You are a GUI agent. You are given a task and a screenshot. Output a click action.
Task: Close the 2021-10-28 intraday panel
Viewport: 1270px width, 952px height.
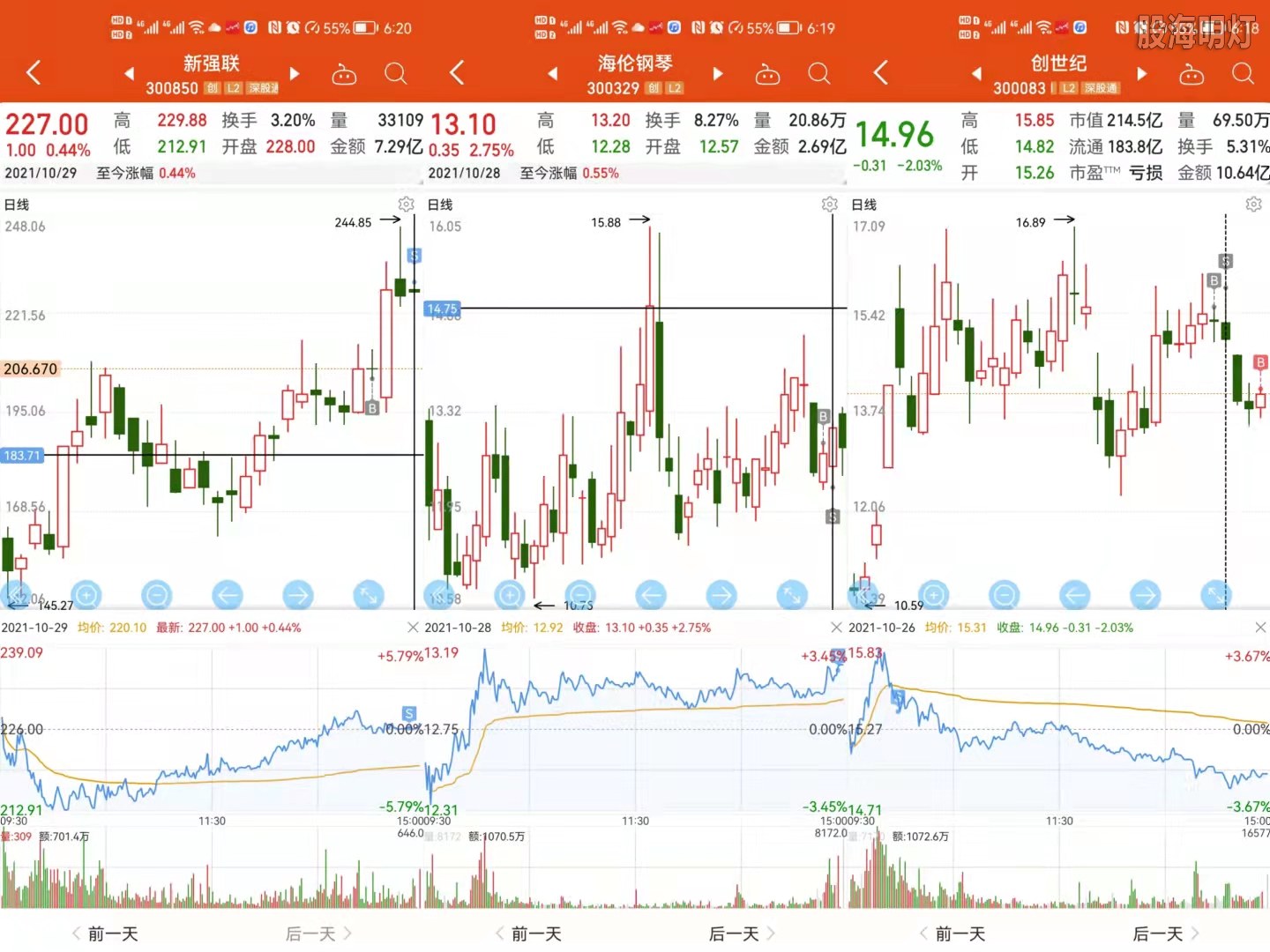tap(836, 628)
